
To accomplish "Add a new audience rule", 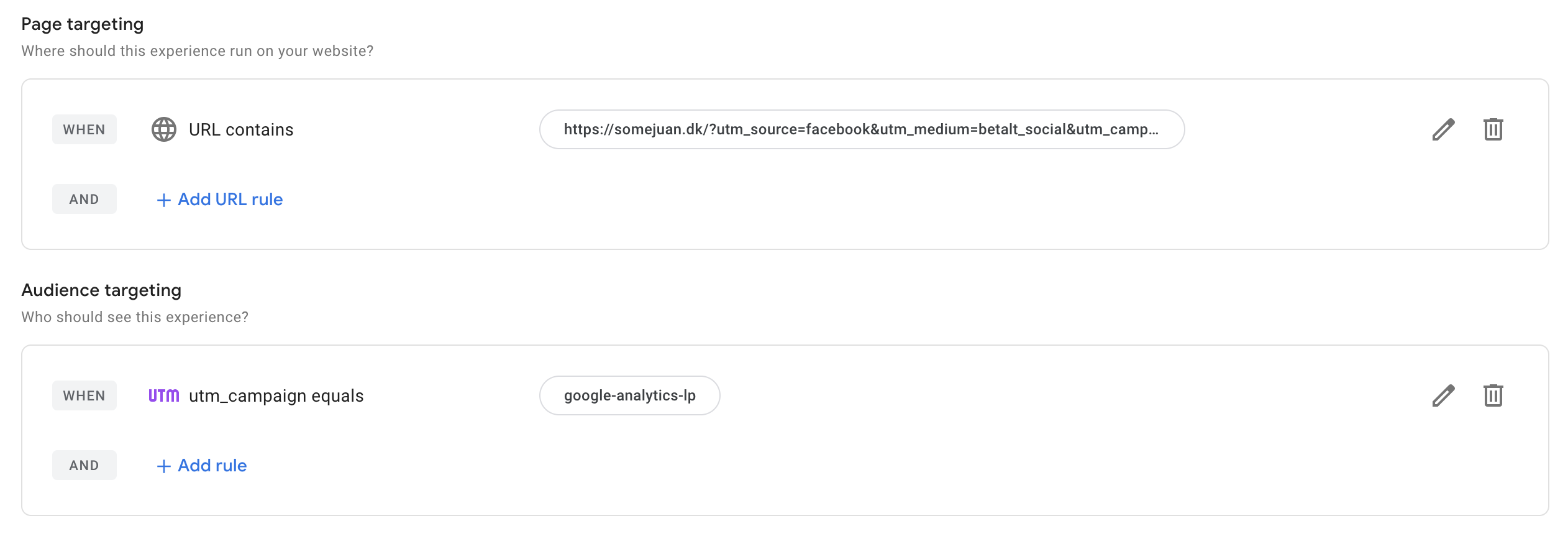I will point(201,465).
